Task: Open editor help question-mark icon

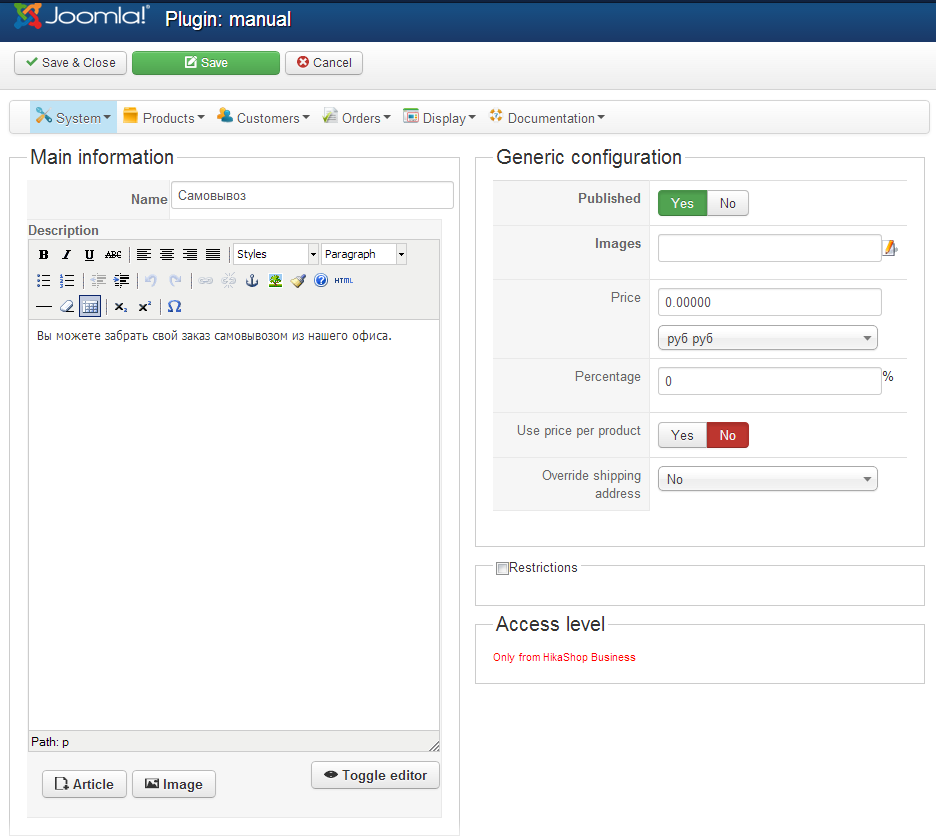Action: click(x=321, y=281)
